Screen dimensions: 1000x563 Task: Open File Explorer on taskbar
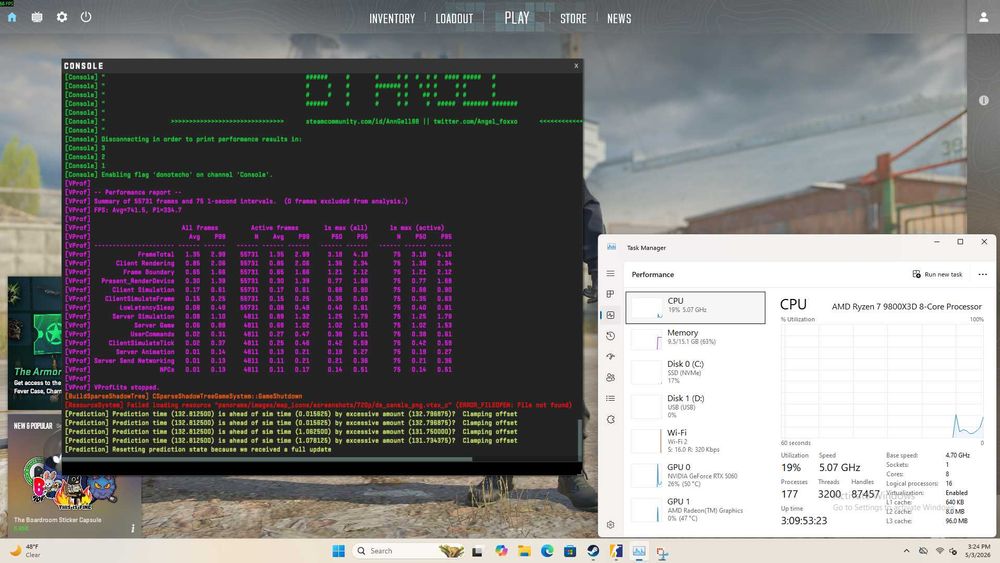tap(524, 551)
